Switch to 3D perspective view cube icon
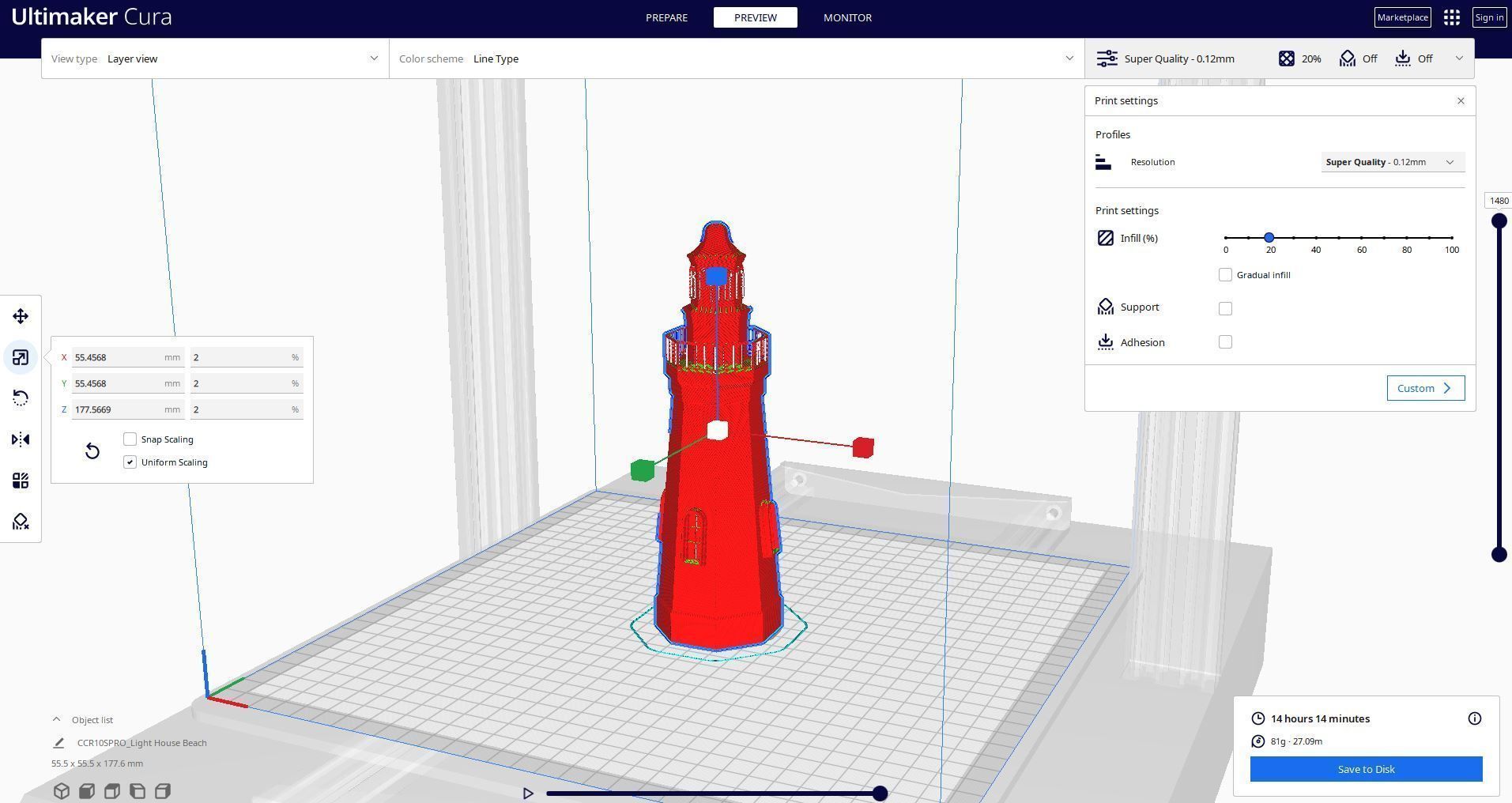1512x803 pixels. click(x=62, y=790)
